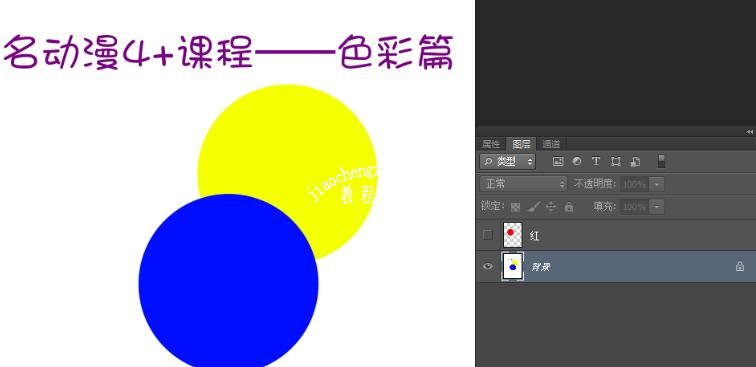This screenshot has height=367, width=756.
Task: Filter layers by pixel image type
Action: point(558,162)
